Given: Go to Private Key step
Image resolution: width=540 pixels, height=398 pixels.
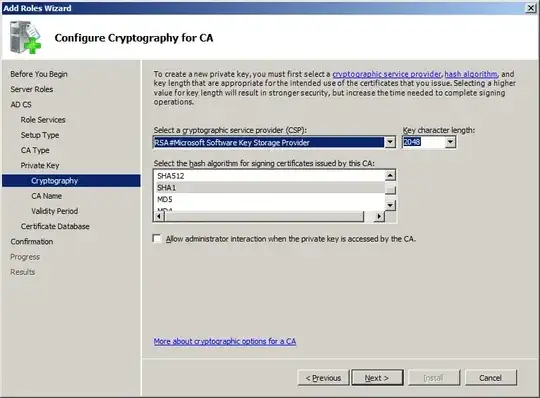Looking at the screenshot, I should 40,165.
